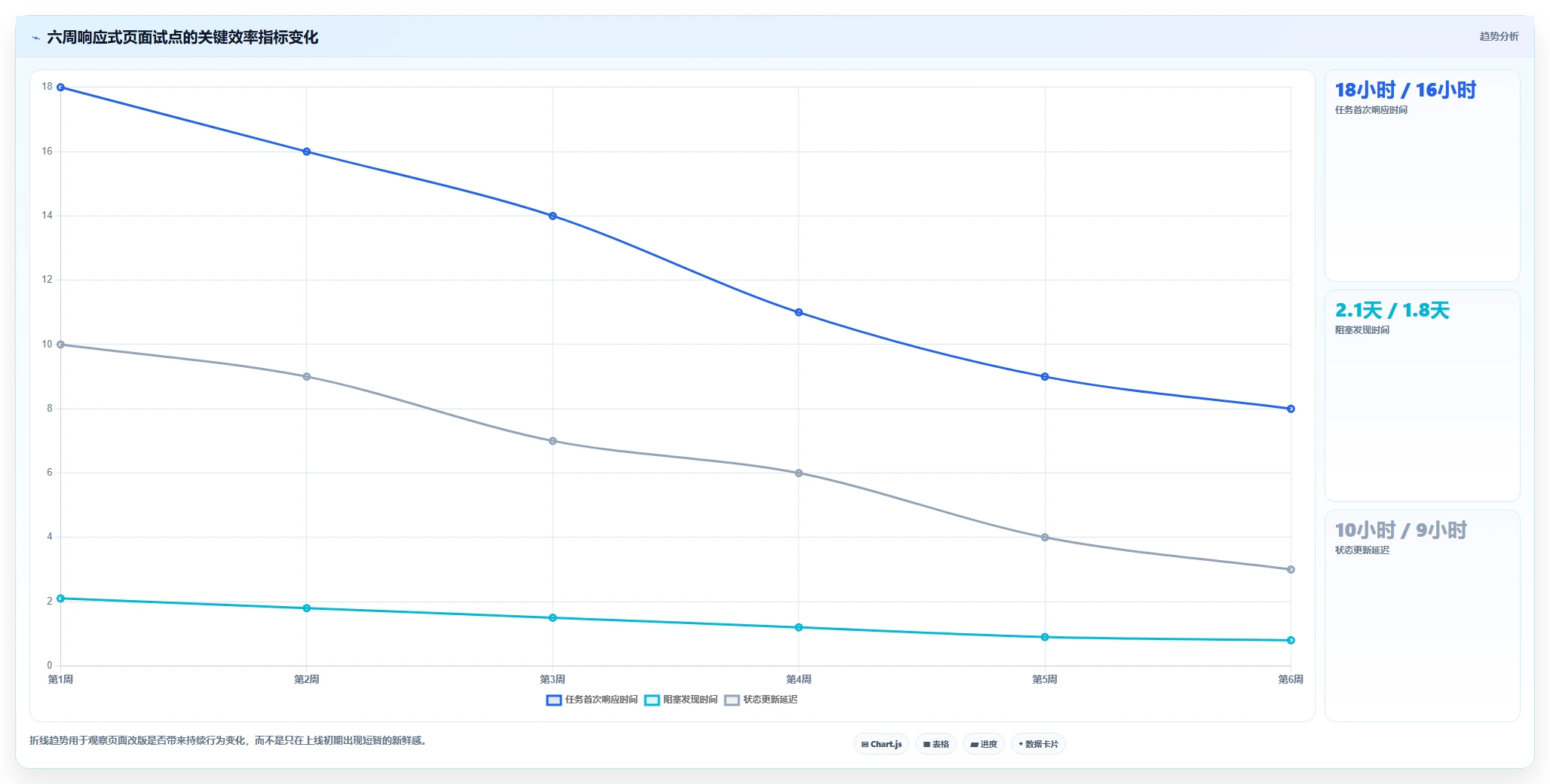Click the blue data point at 第2周
The height and width of the screenshot is (784, 1550).
[x=307, y=152]
